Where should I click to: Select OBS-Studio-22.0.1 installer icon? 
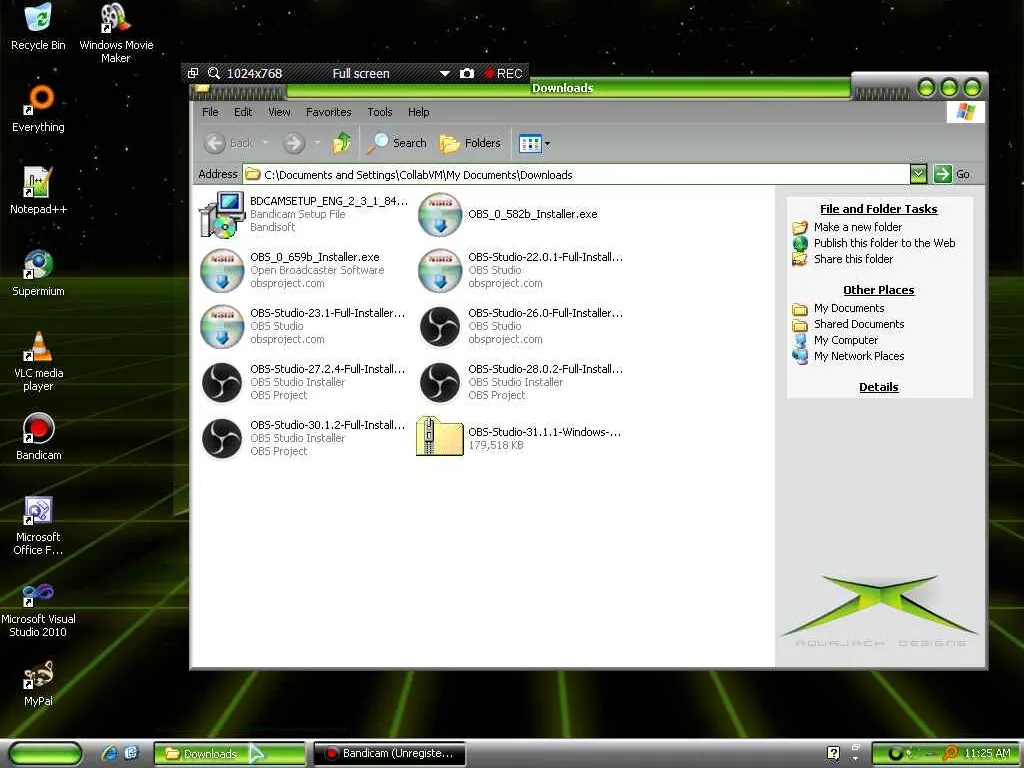tap(440, 270)
